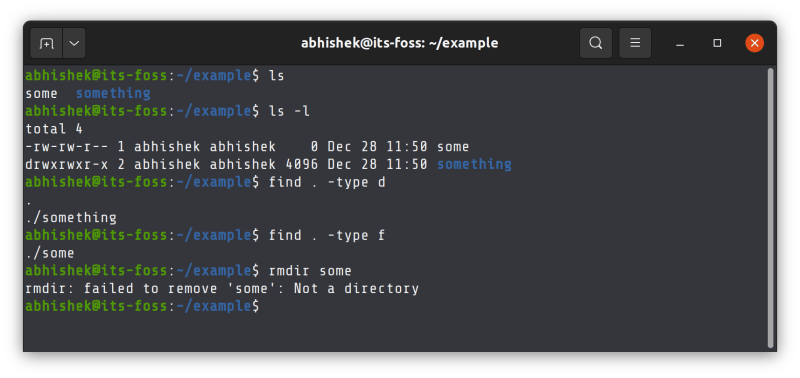Open a new terminal tab
This screenshot has width=800, height=378.
(46, 43)
